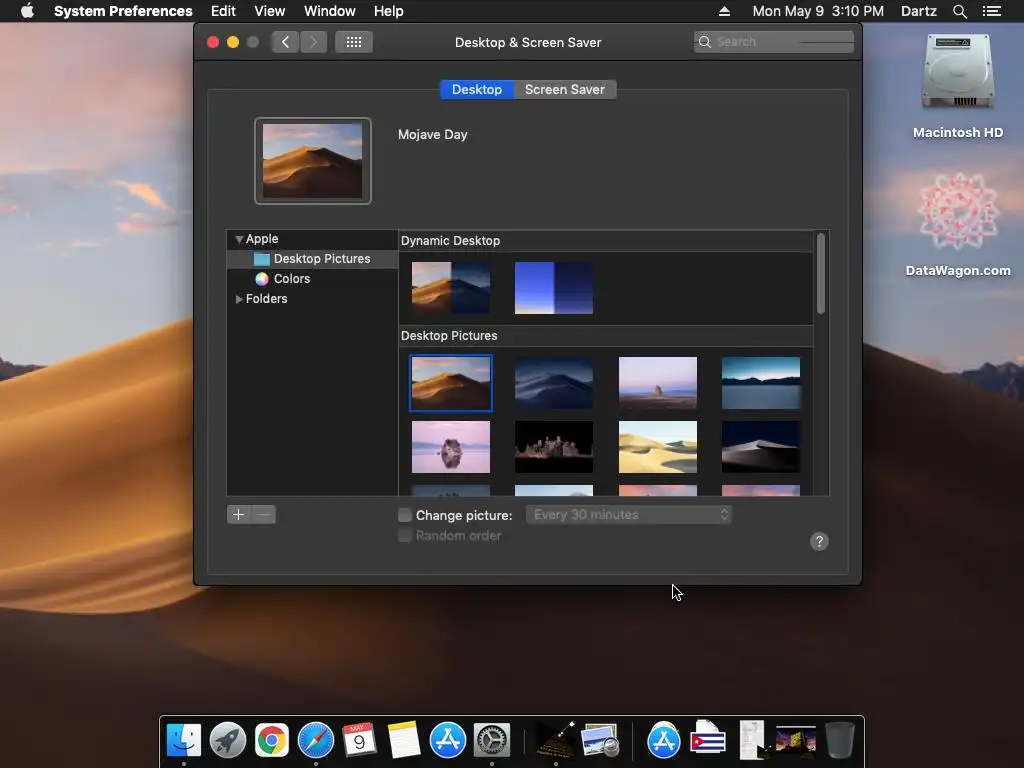The image size is (1024, 768).
Task: Toggle the Random order checkbox
Action: [x=405, y=536]
